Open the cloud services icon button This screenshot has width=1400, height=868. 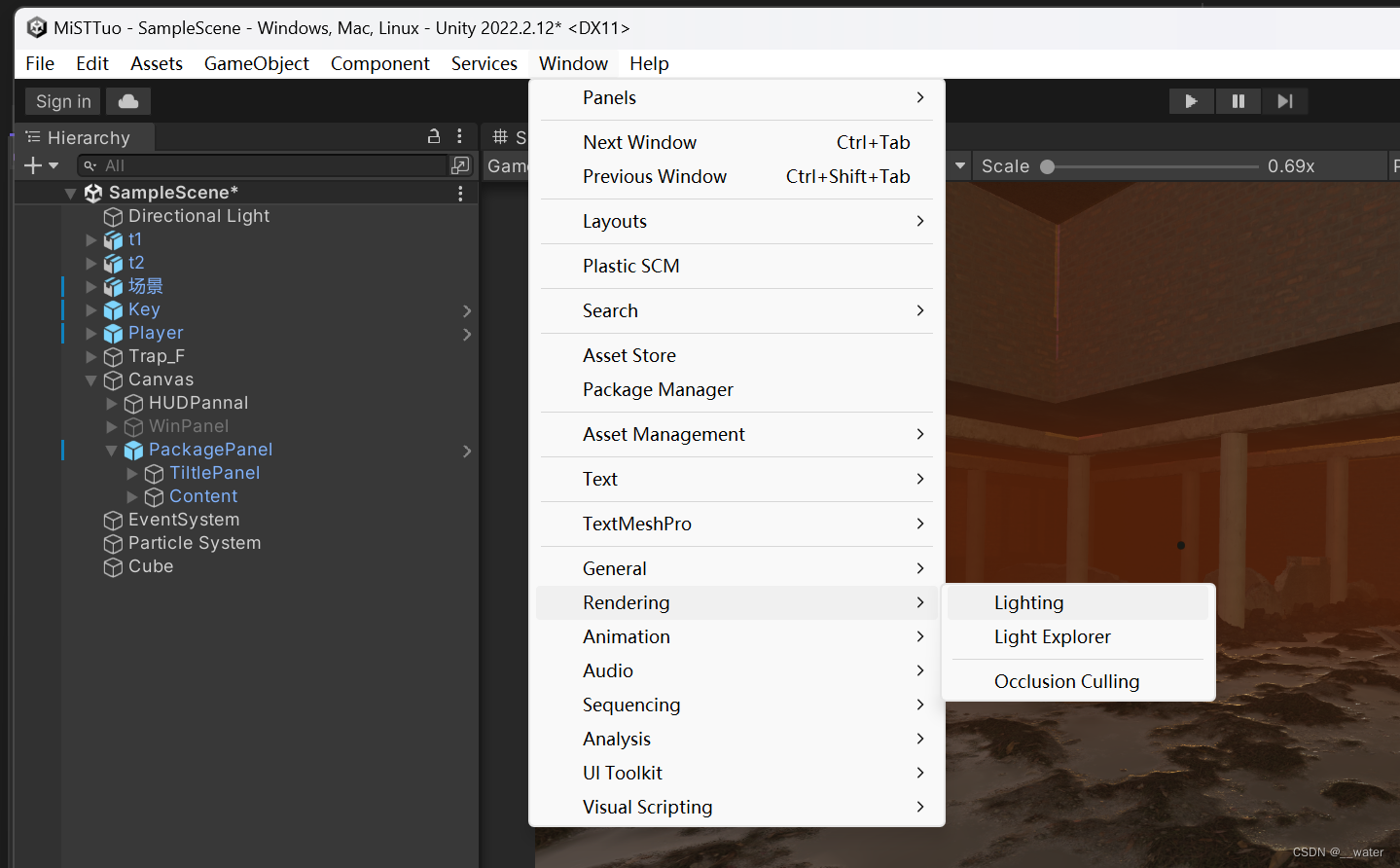tap(128, 101)
